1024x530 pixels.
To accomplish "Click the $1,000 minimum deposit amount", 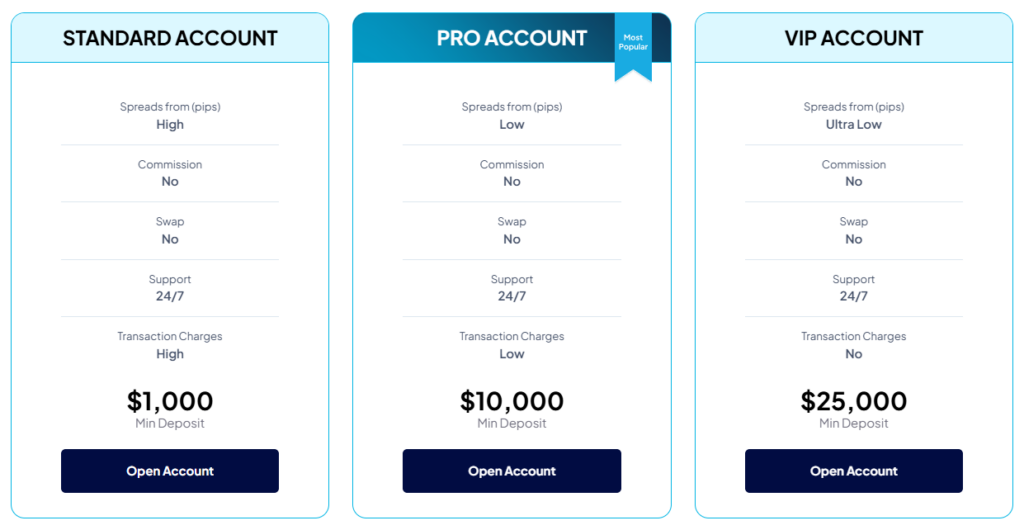I will pos(170,401).
